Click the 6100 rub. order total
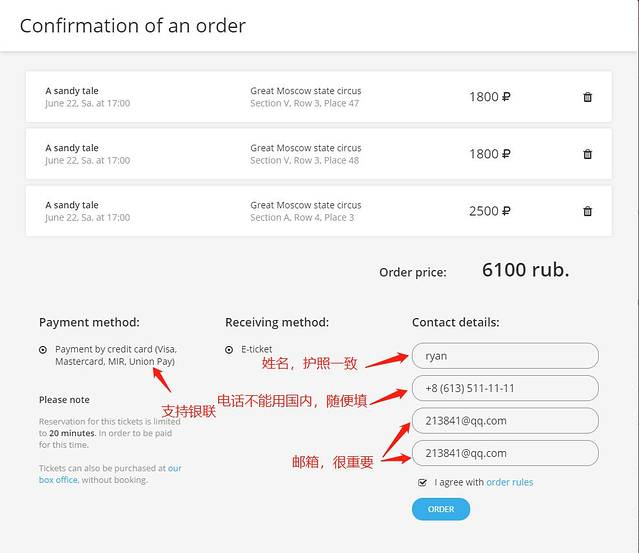Screen dimensions: 639x553 click(x=525, y=270)
